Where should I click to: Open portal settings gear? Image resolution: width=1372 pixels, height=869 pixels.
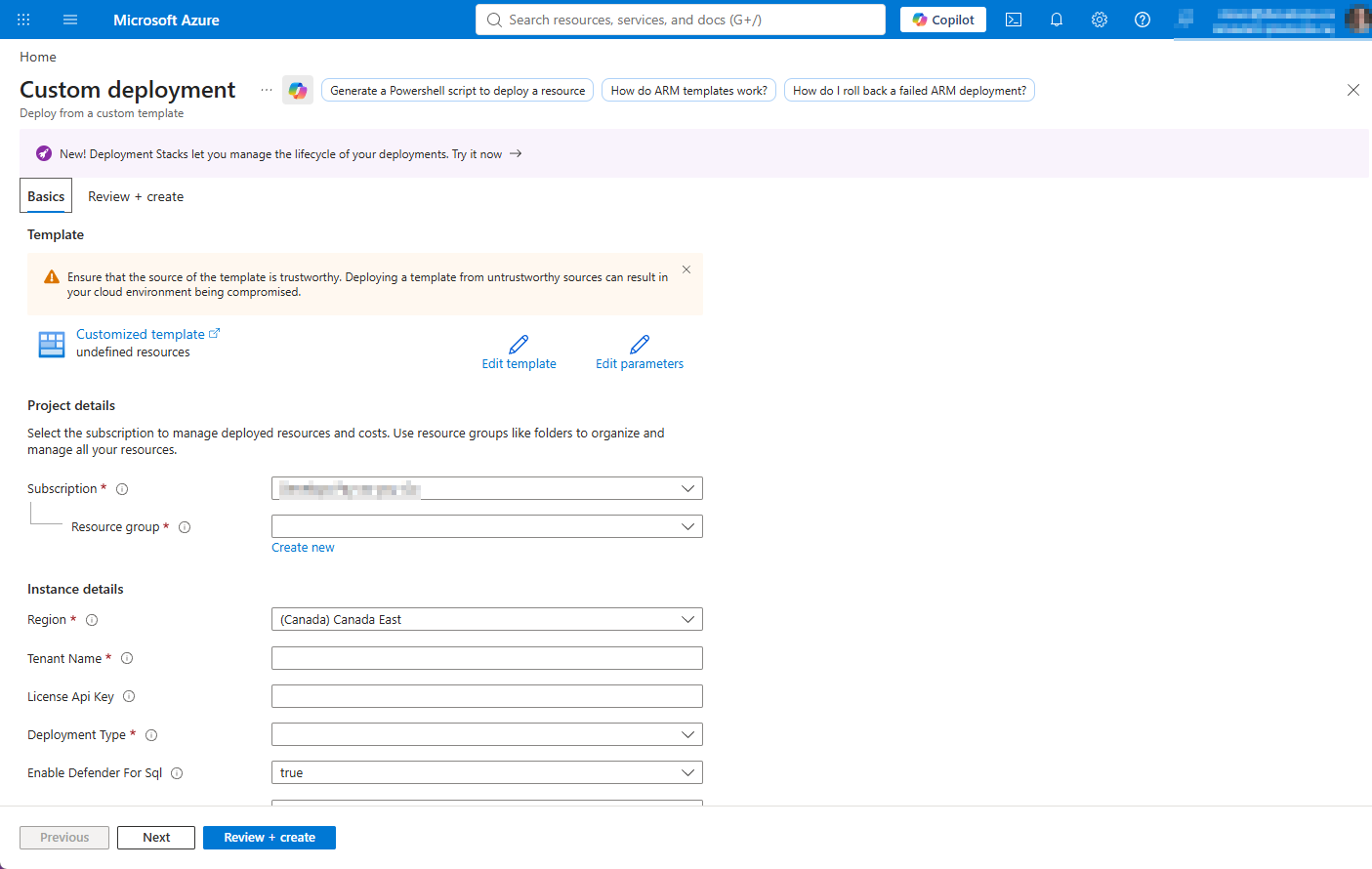coord(1100,20)
